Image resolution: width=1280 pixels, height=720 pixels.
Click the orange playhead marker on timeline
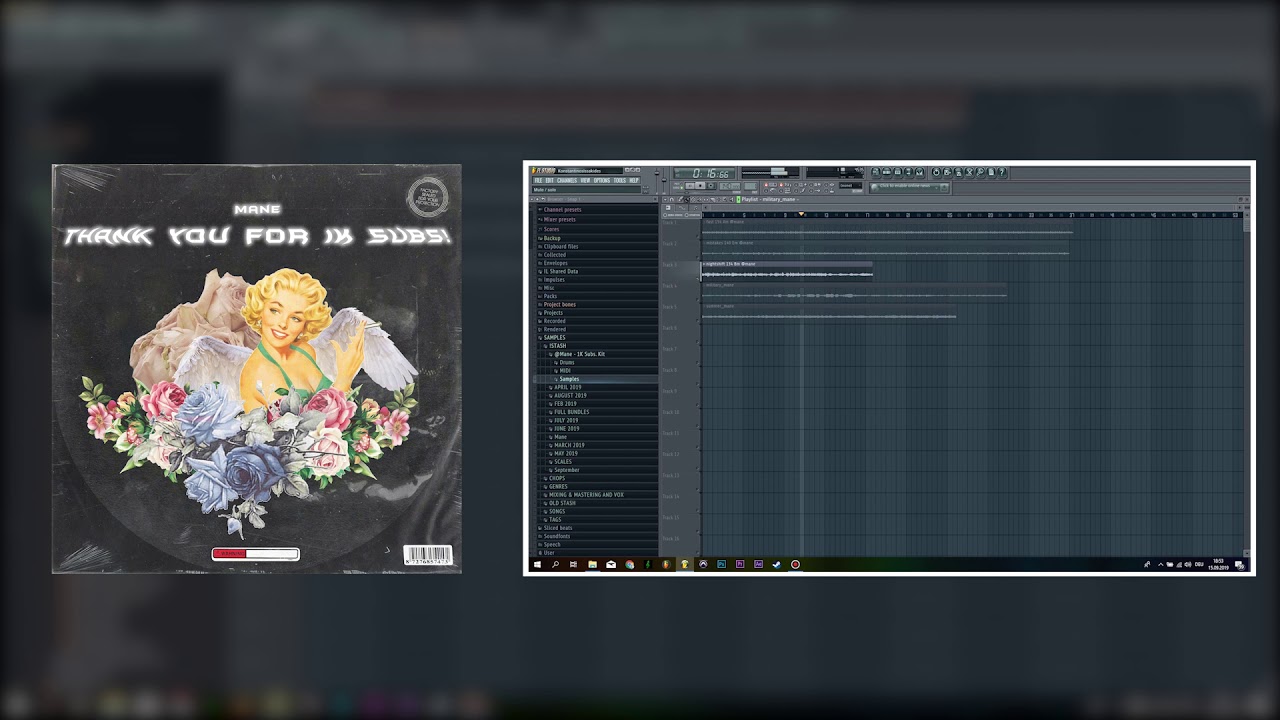(801, 214)
